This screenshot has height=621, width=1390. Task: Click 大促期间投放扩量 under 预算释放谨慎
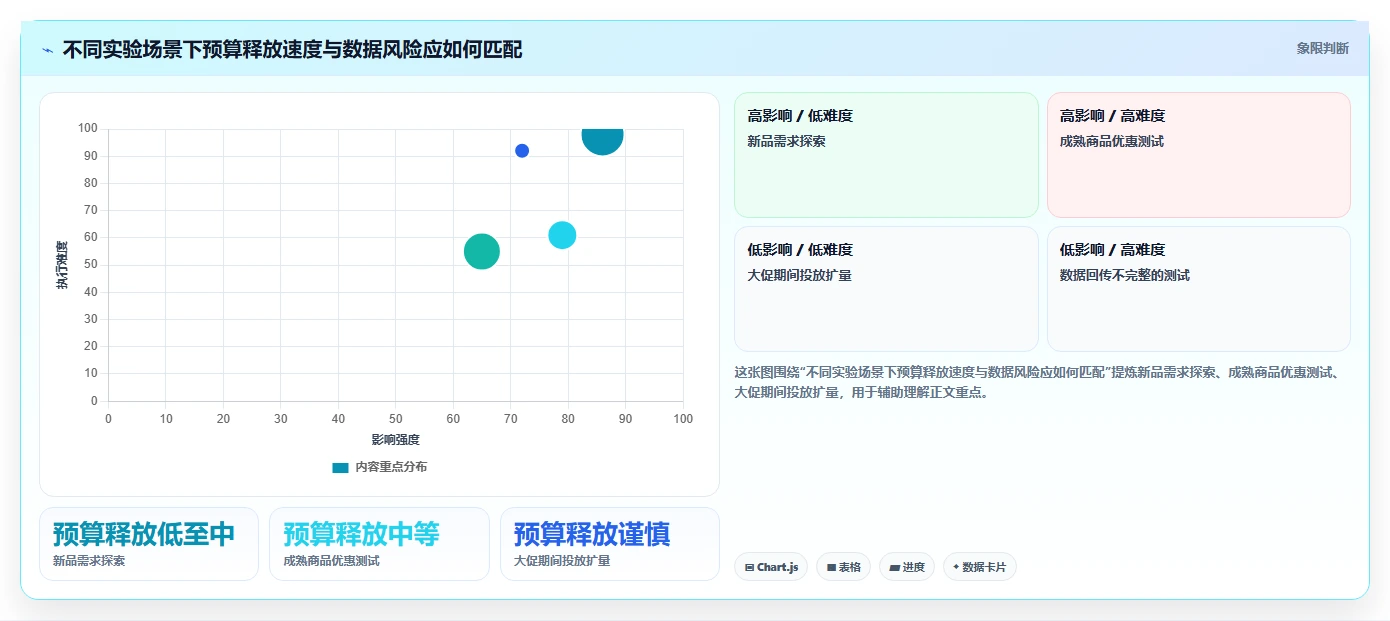(x=562, y=561)
